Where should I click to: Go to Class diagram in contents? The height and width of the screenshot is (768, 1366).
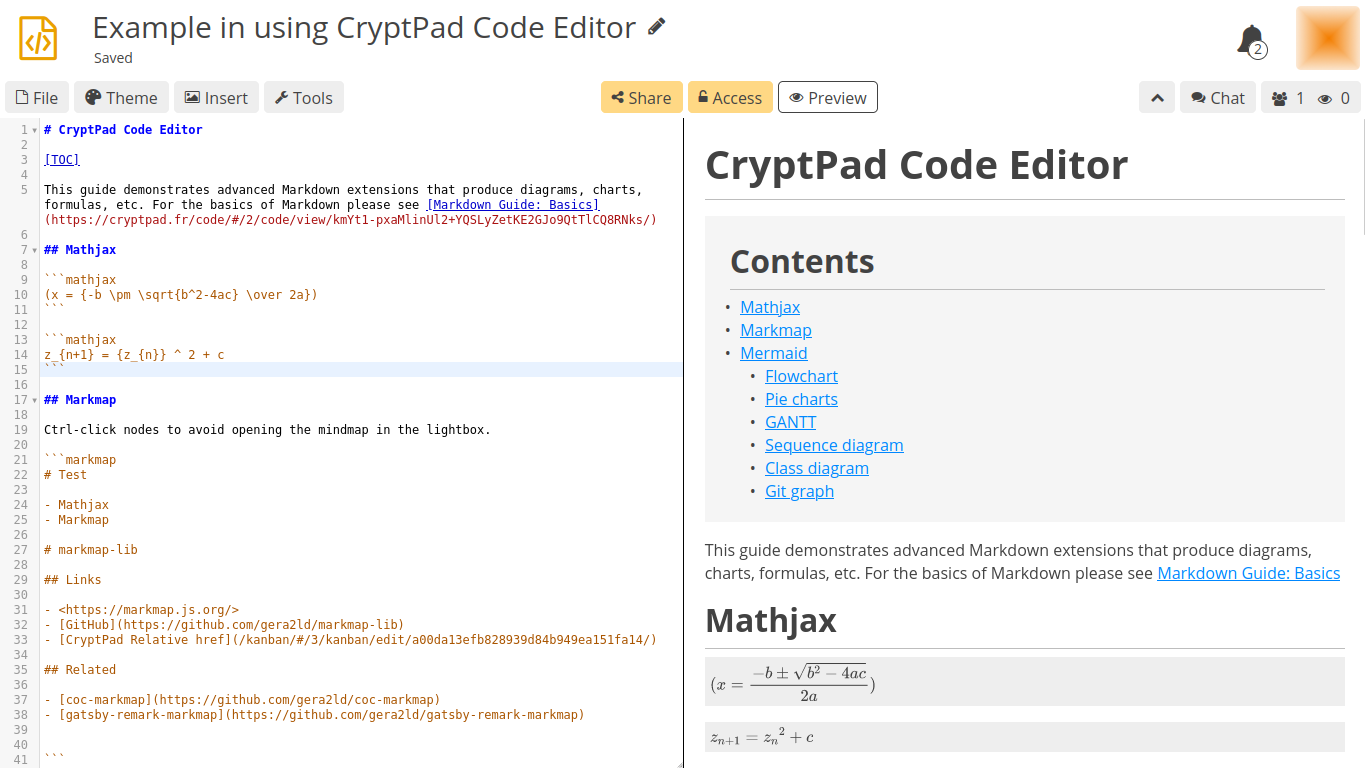(x=817, y=468)
